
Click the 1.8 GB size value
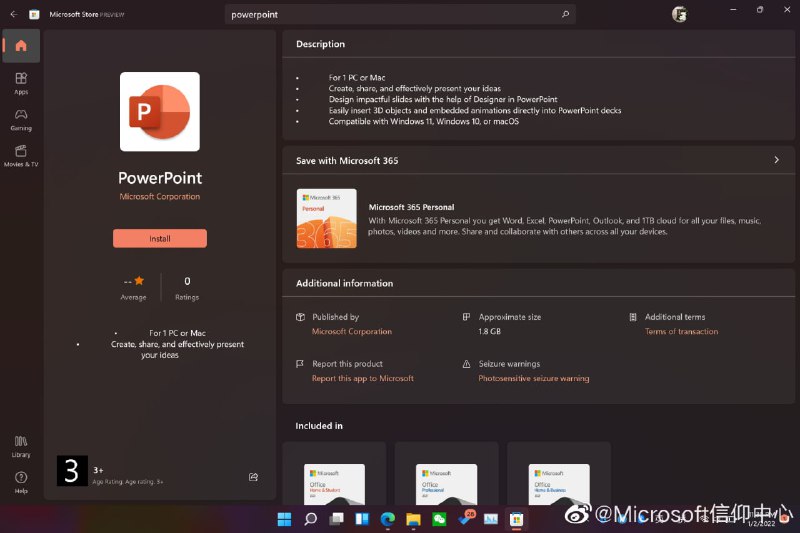489,331
